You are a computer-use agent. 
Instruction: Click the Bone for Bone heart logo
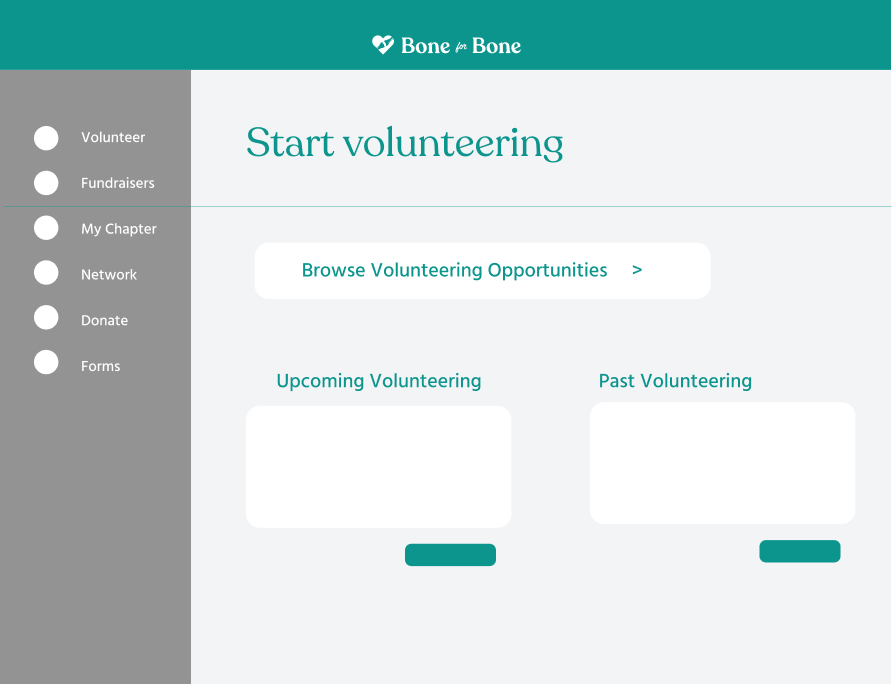point(382,44)
